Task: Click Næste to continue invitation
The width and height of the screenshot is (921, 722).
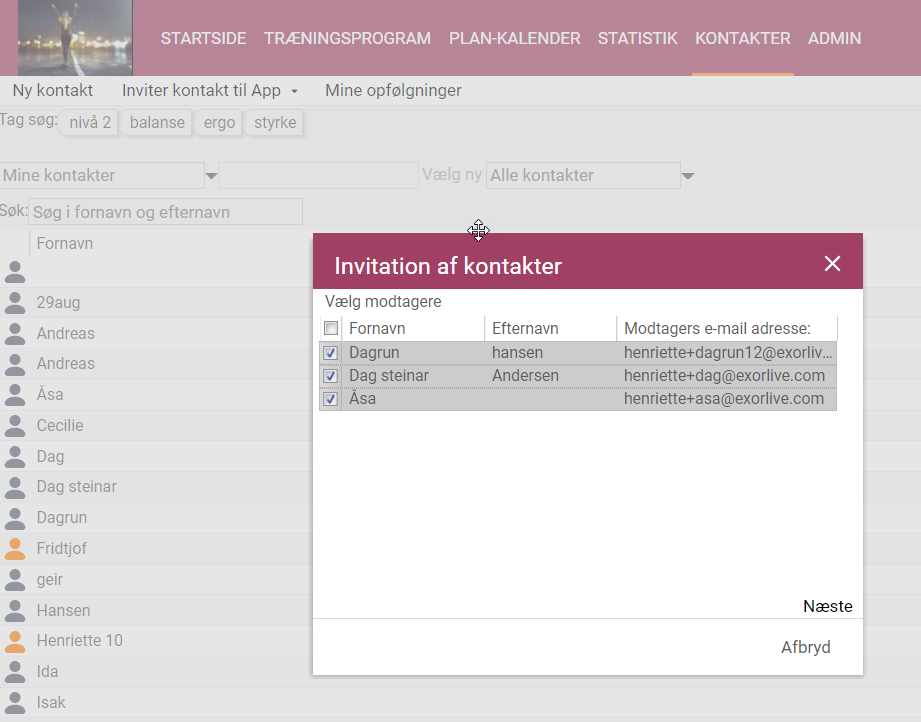Action: pyautogui.click(x=828, y=606)
